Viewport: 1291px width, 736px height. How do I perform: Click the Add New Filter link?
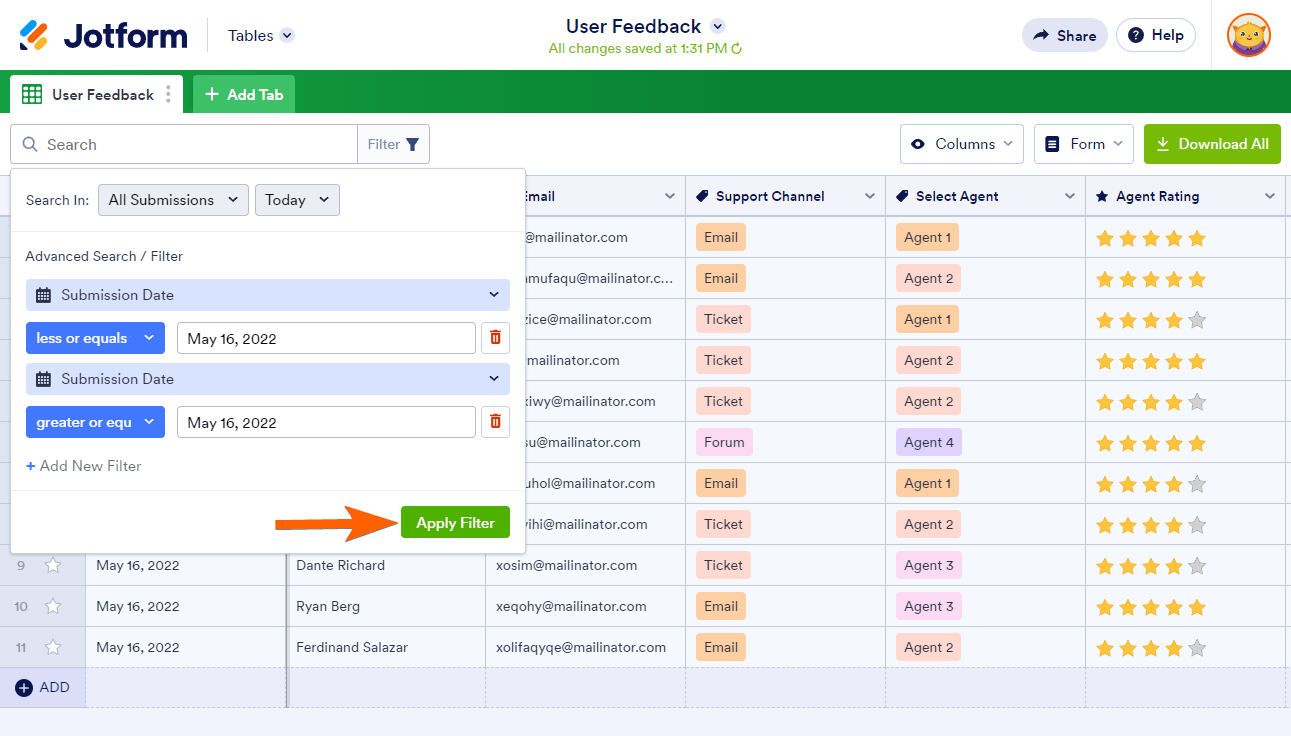(84, 466)
